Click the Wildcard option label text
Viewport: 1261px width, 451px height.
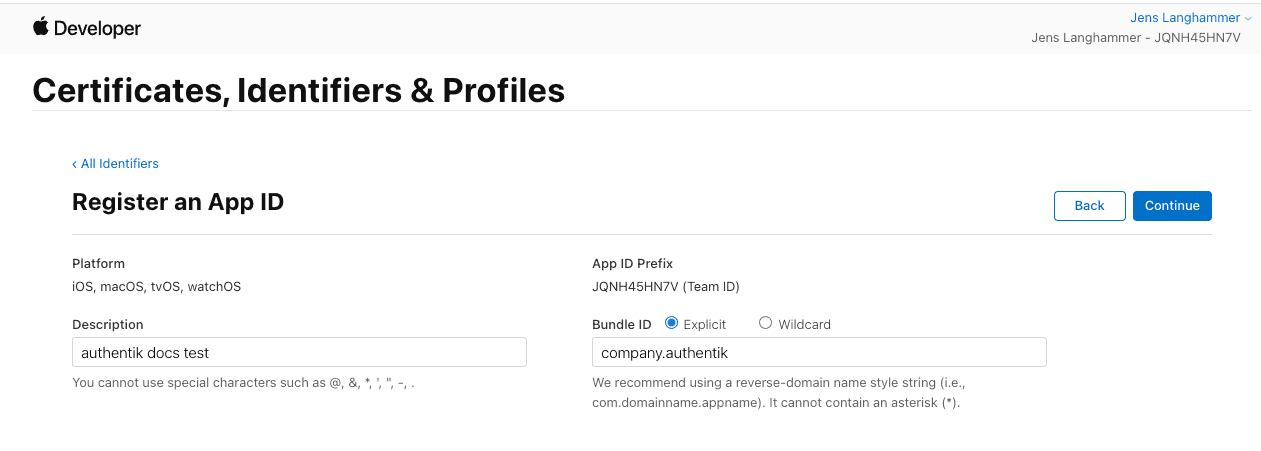[x=804, y=324]
